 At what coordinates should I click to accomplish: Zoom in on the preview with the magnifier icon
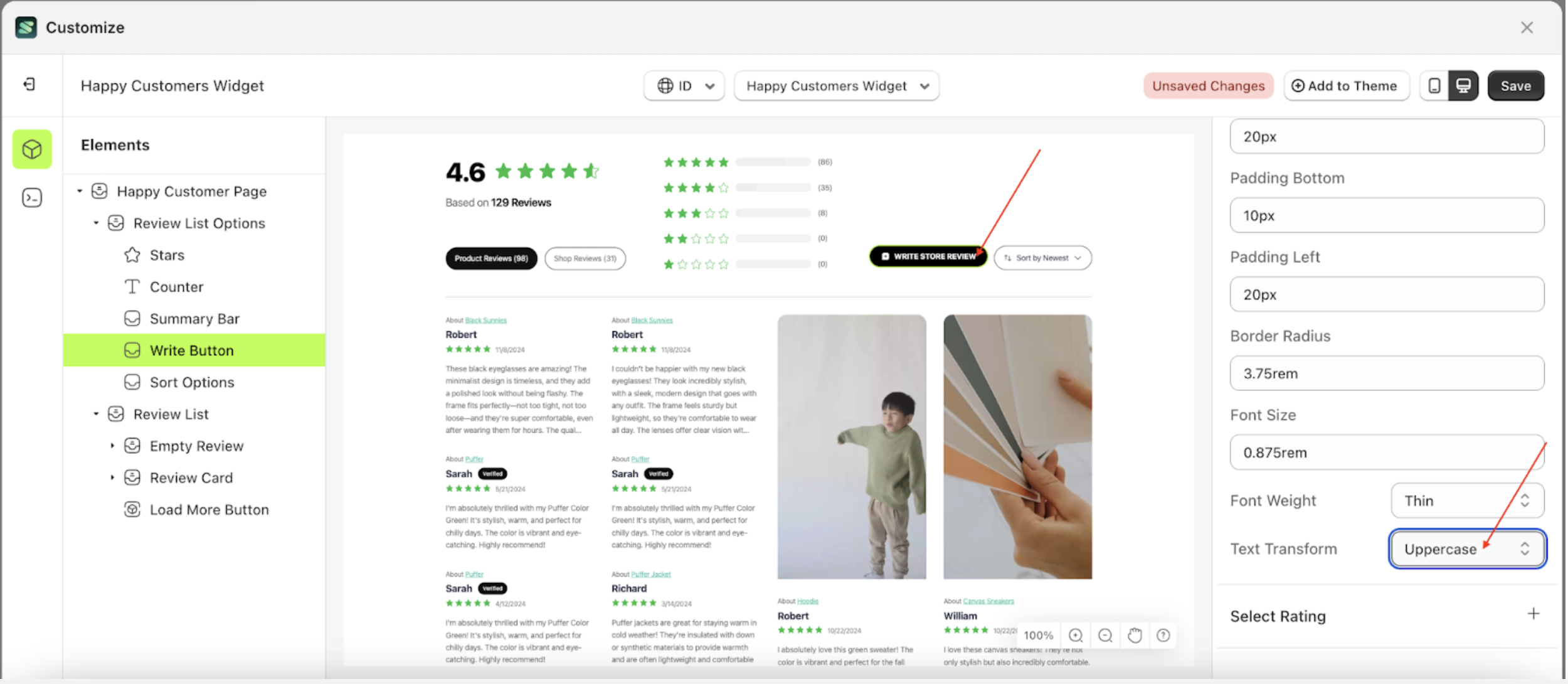pyautogui.click(x=1075, y=635)
